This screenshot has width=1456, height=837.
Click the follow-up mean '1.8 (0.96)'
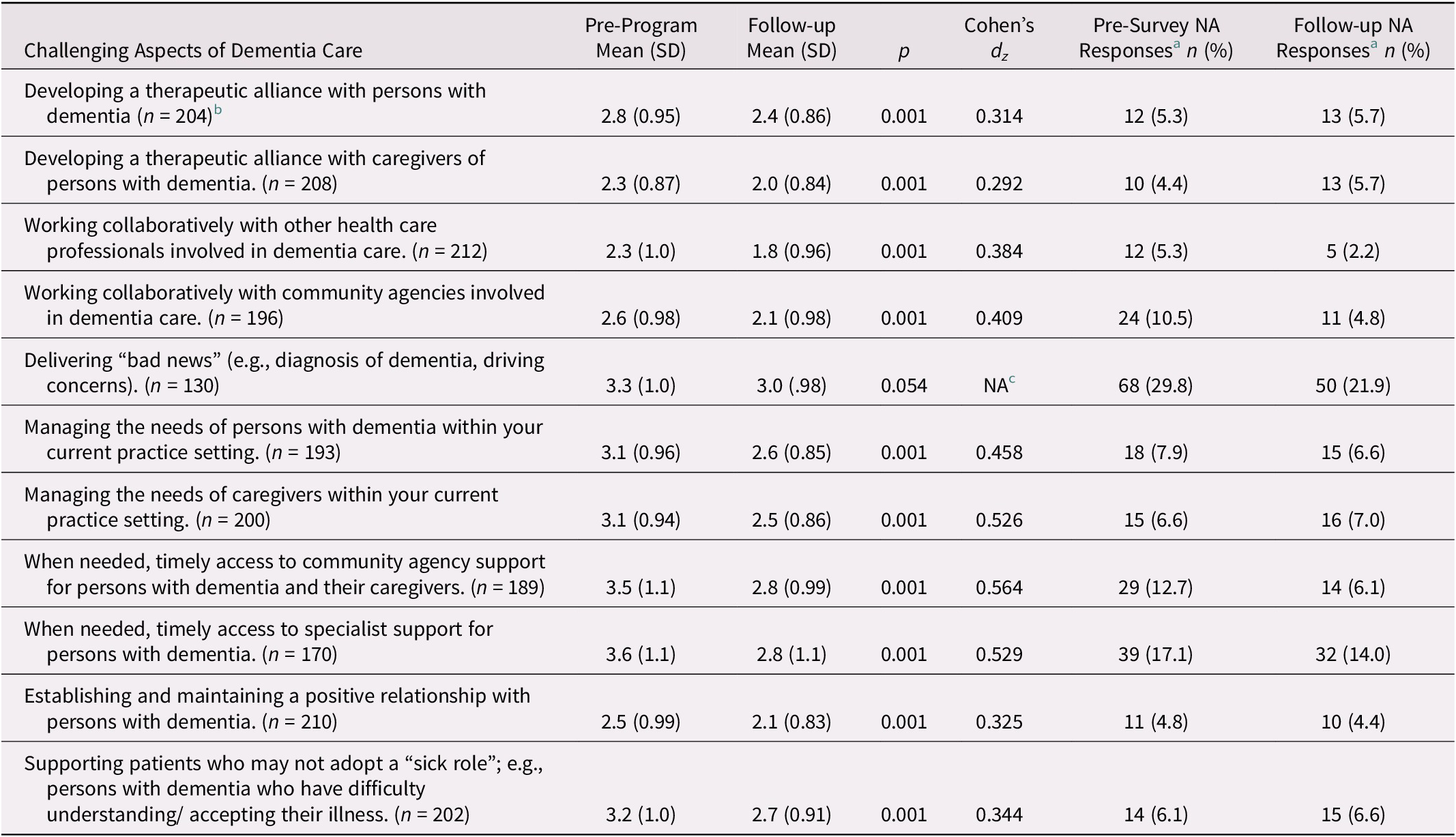pos(791,252)
